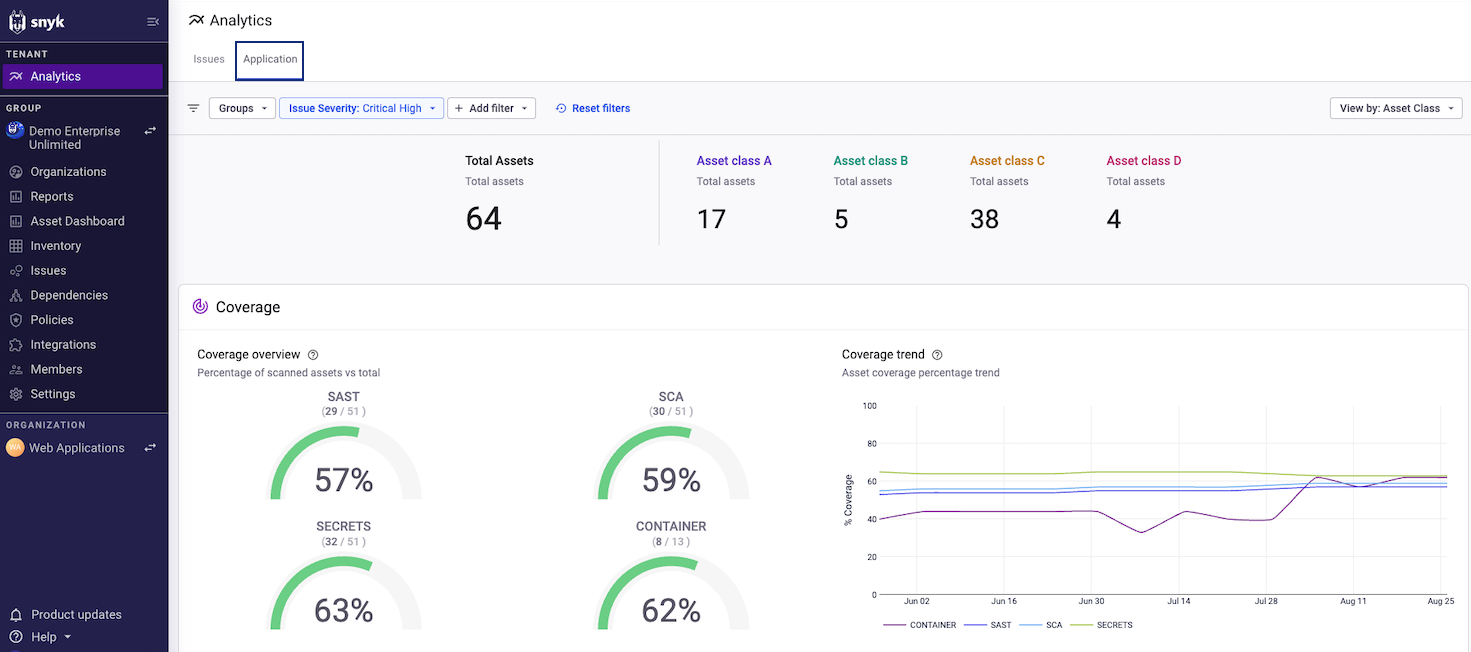Click the Coverage trend help icon
Screen dimensions: 1471x652
[937, 355]
